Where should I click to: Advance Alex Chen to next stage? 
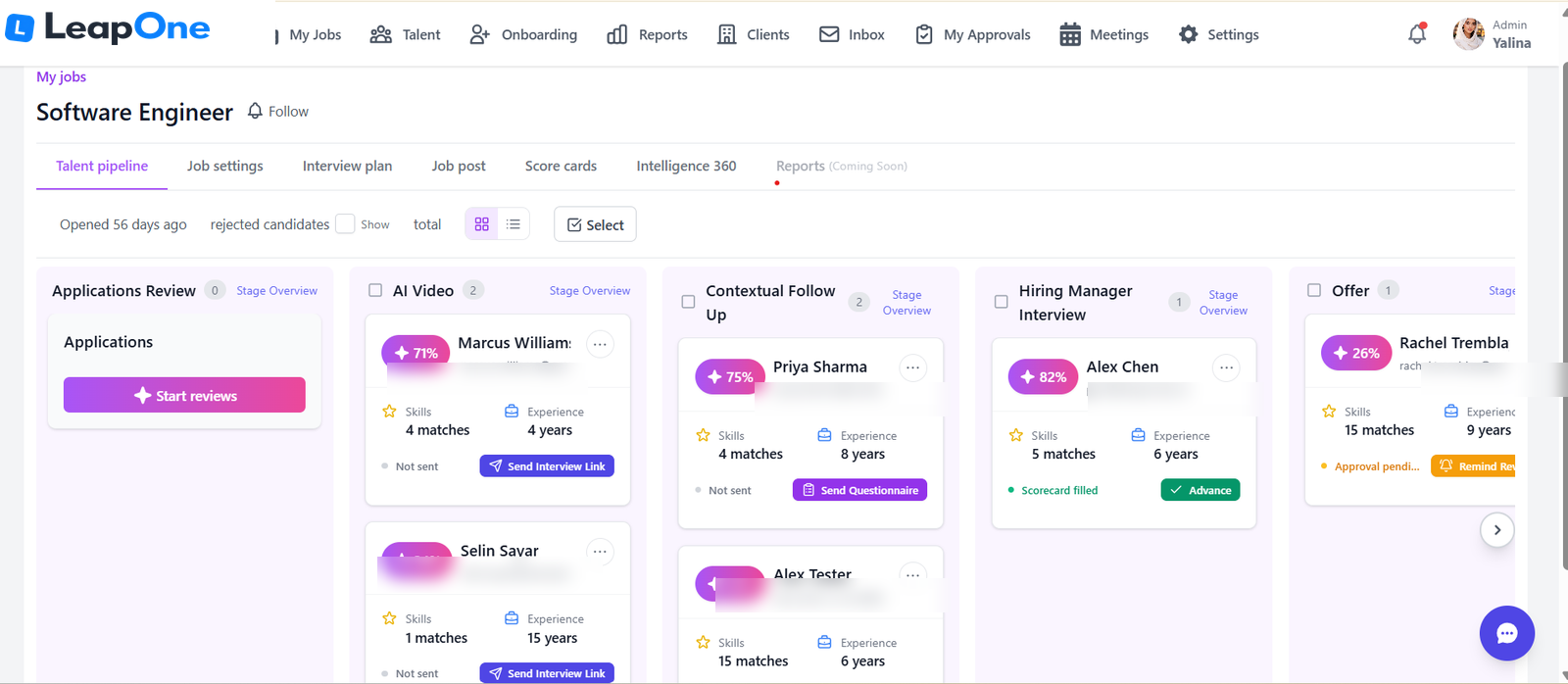[1200, 490]
